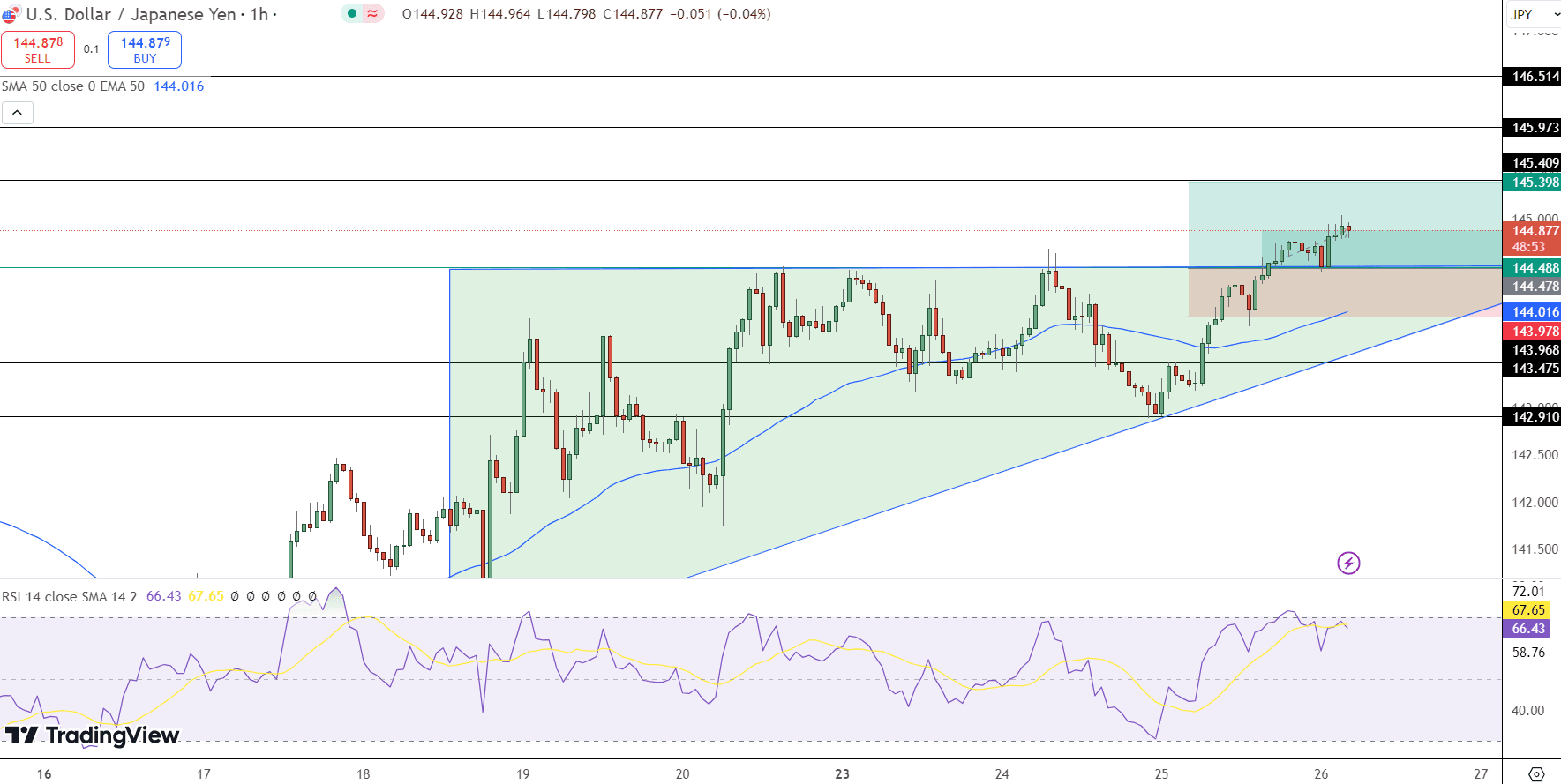Click the red 143.978 stop price label
1561x784 pixels.
pos(1532,332)
